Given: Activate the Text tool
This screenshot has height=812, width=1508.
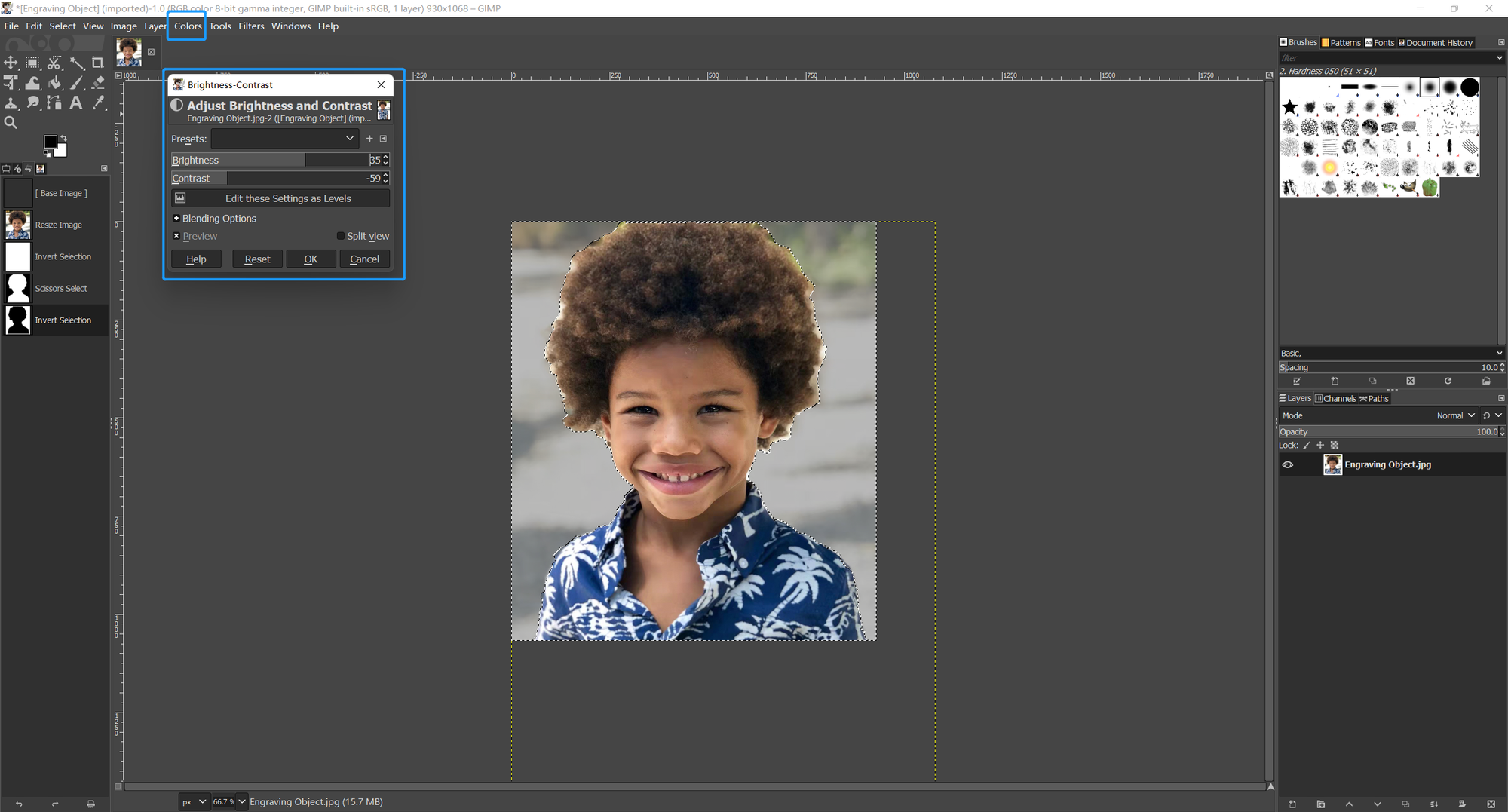Looking at the screenshot, I should [x=76, y=103].
